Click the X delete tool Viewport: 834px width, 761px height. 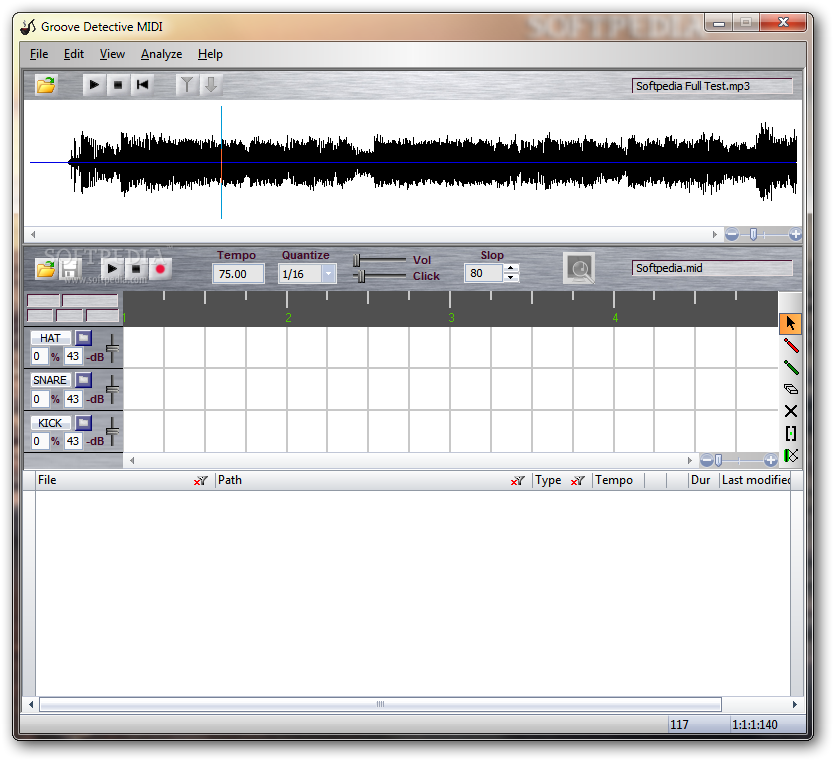coord(791,411)
